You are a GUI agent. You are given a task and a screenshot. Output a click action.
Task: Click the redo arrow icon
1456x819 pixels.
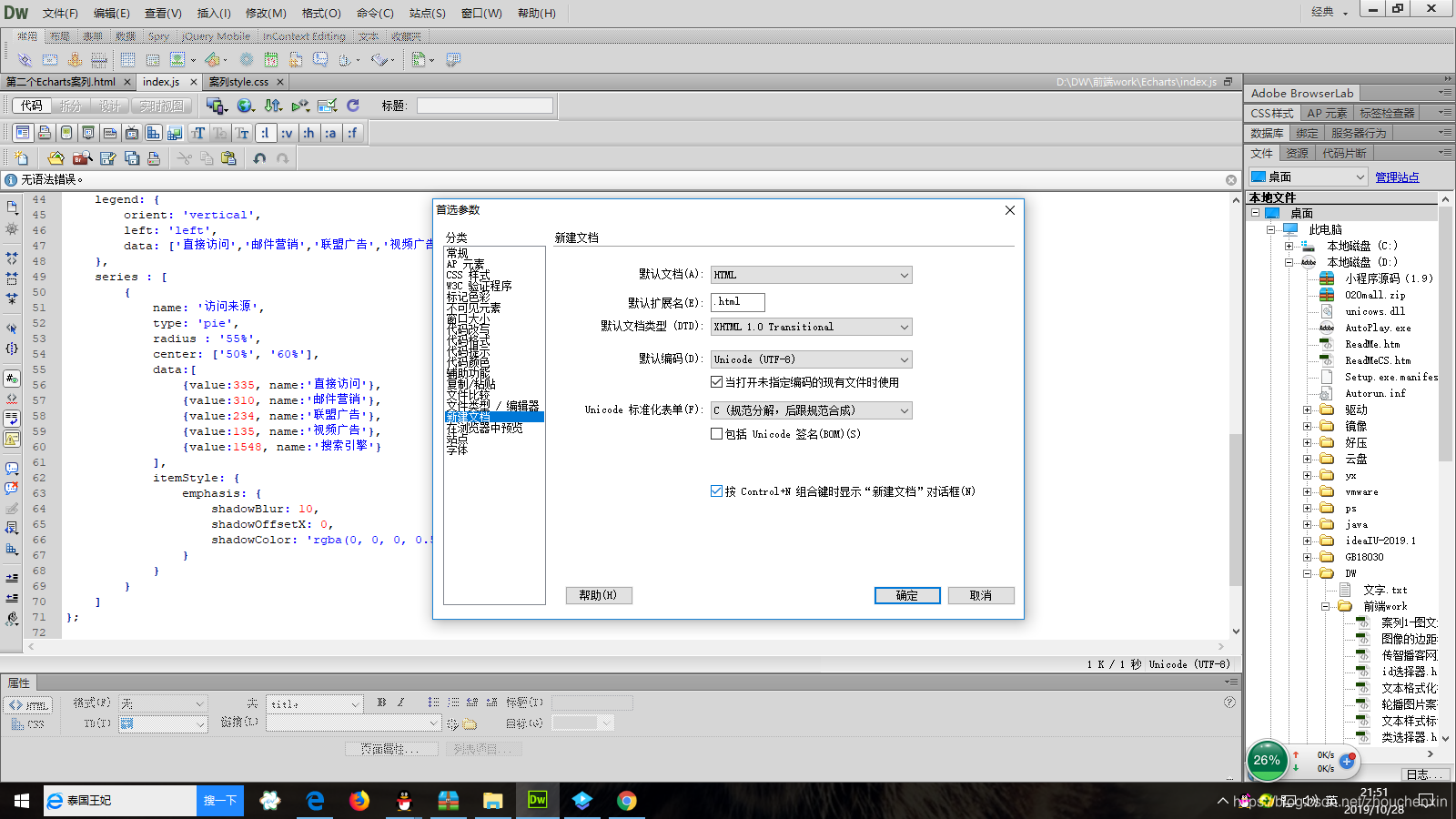click(282, 158)
